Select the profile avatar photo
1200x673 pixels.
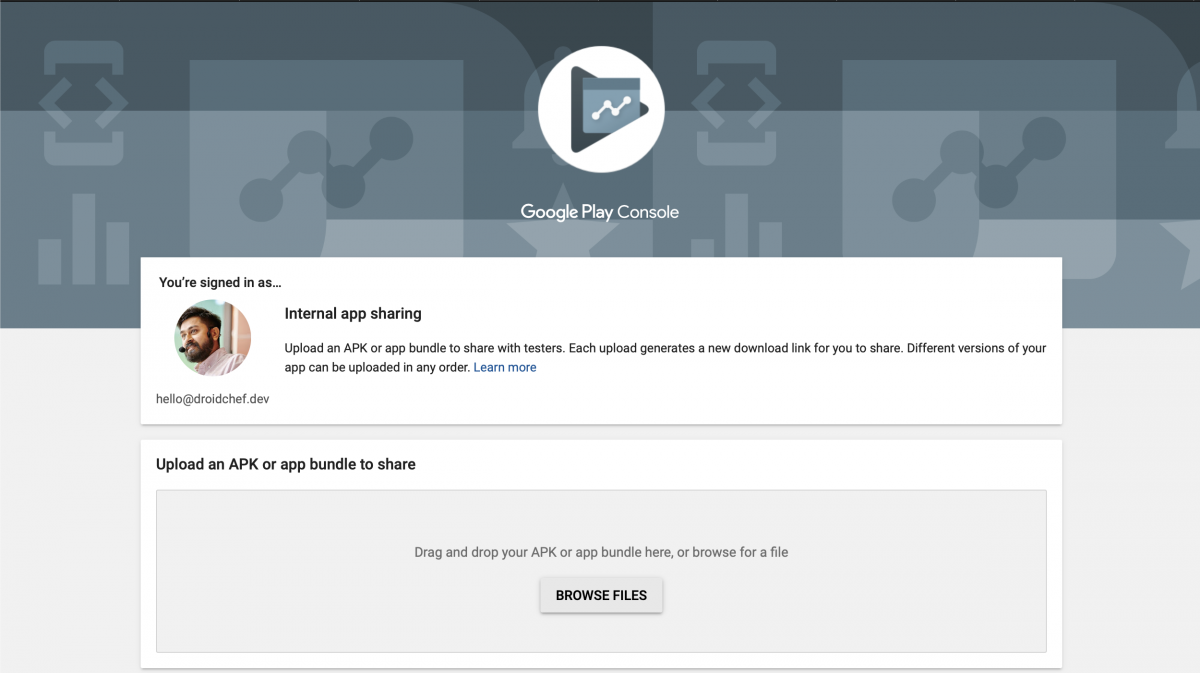coord(210,339)
